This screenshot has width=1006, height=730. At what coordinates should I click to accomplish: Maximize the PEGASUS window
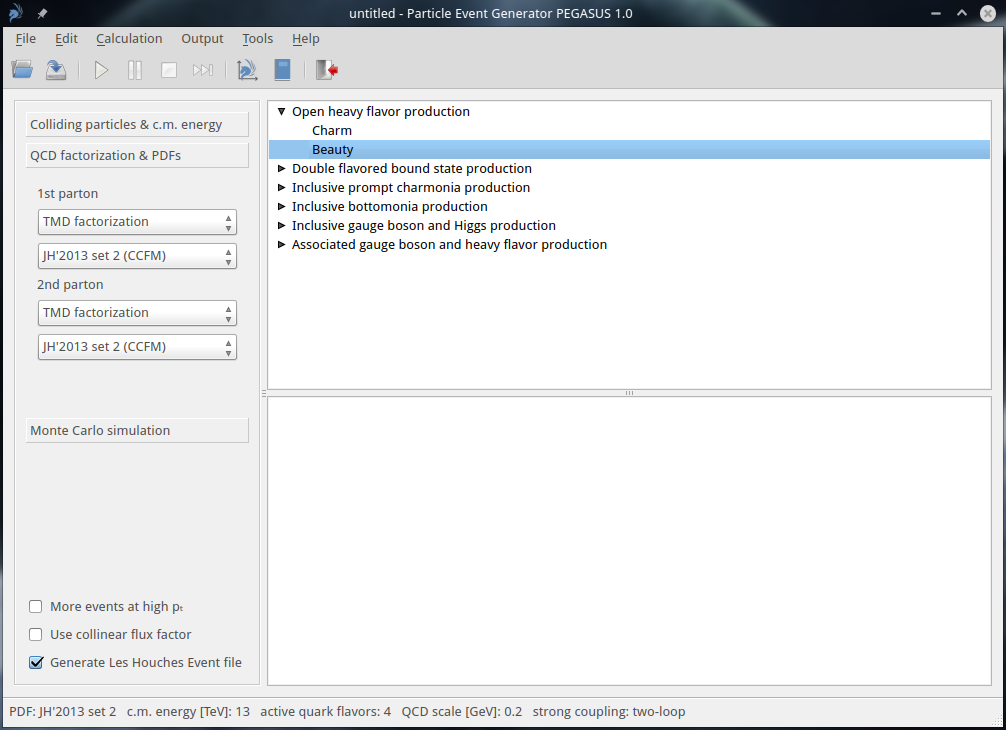coord(962,13)
